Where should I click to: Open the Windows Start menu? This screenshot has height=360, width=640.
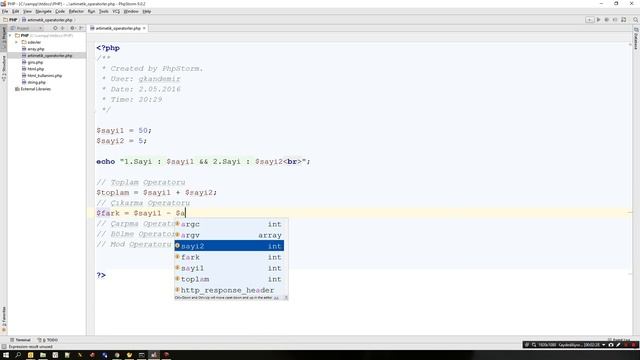click(6, 355)
